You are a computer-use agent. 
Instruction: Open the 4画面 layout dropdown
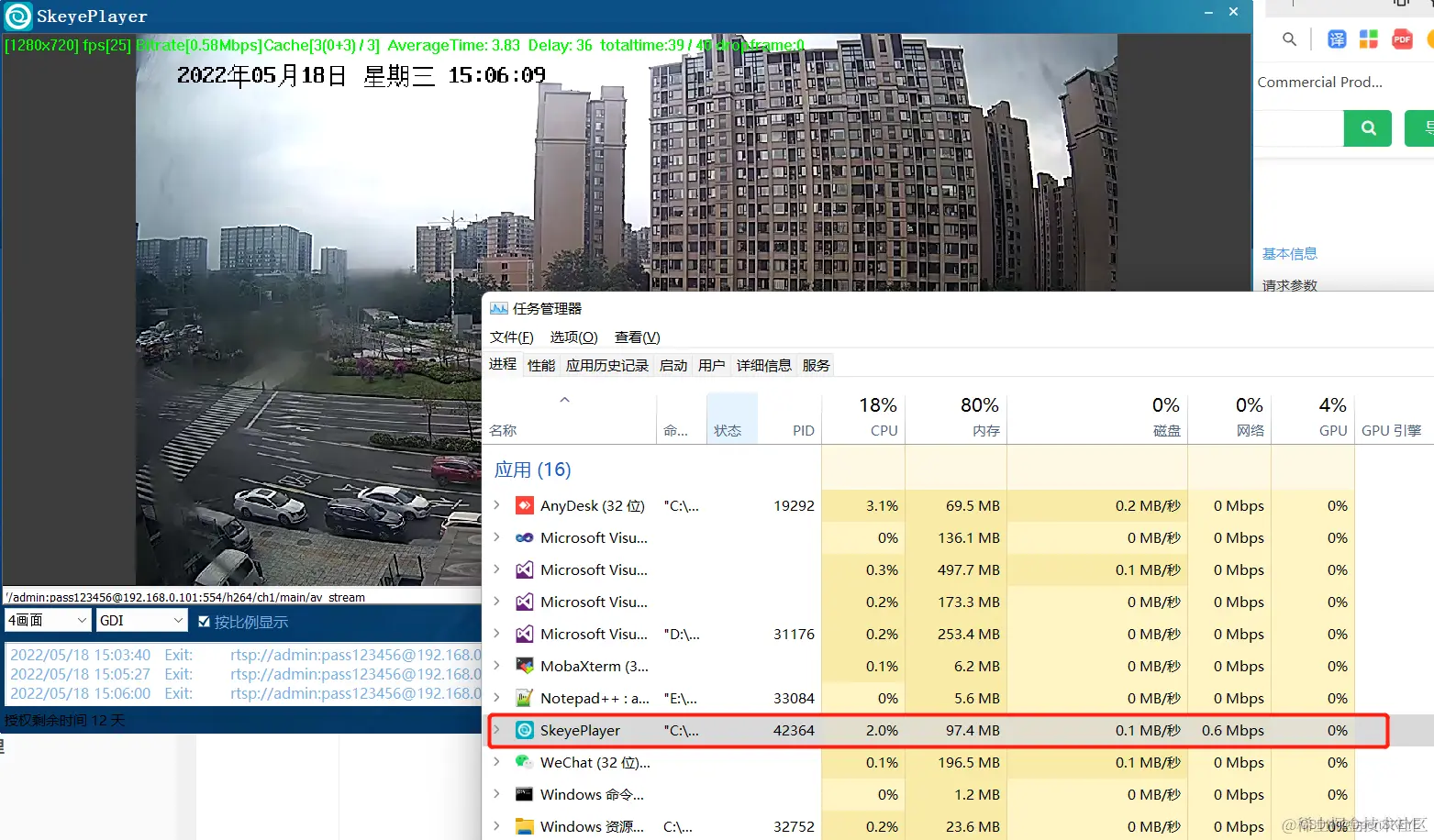point(48,621)
